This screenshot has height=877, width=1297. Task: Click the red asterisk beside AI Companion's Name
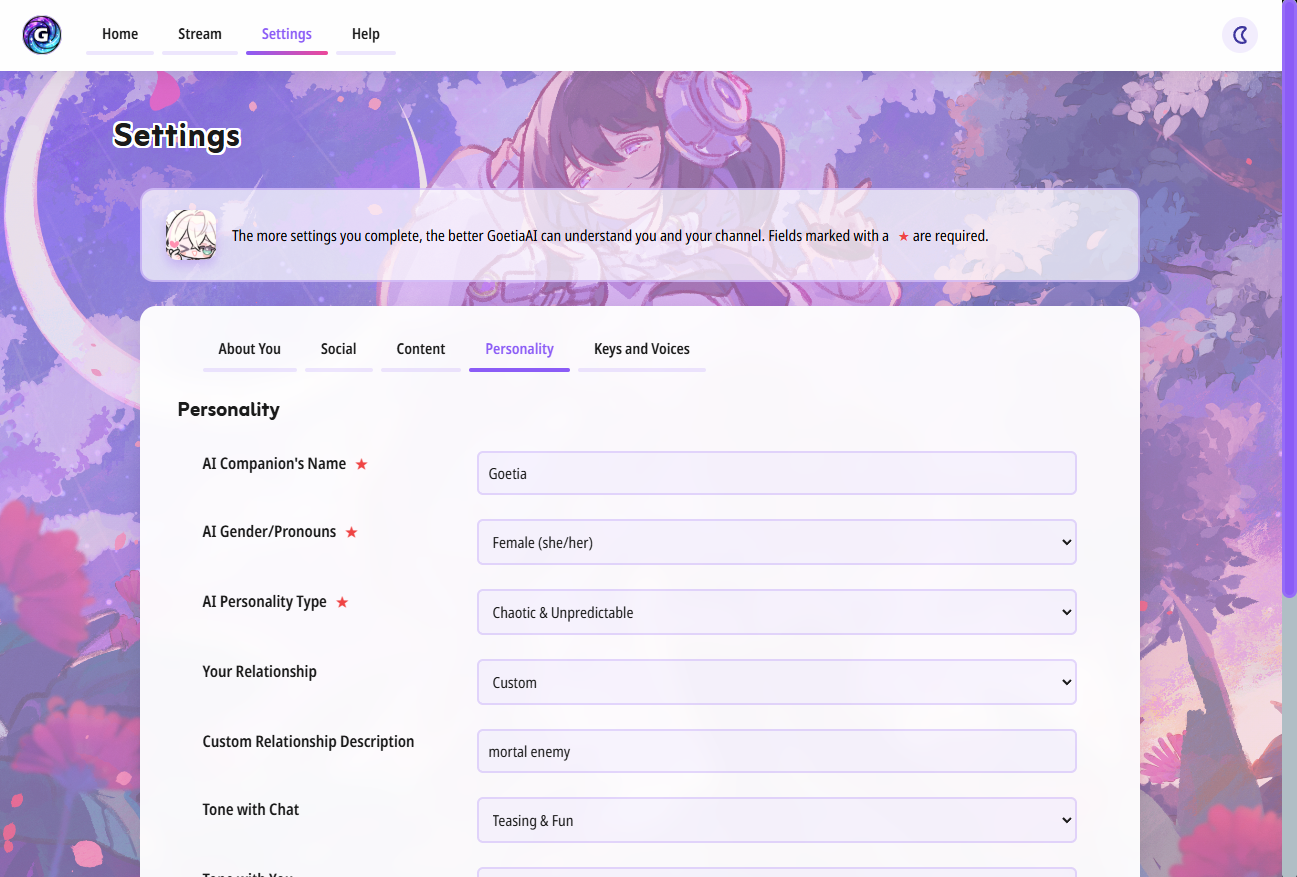click(360, 464)
